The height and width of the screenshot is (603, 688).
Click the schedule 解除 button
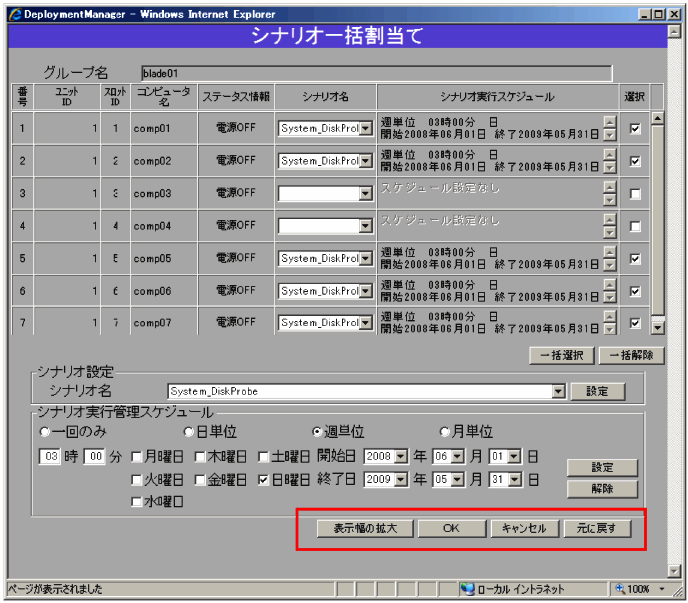602,489
